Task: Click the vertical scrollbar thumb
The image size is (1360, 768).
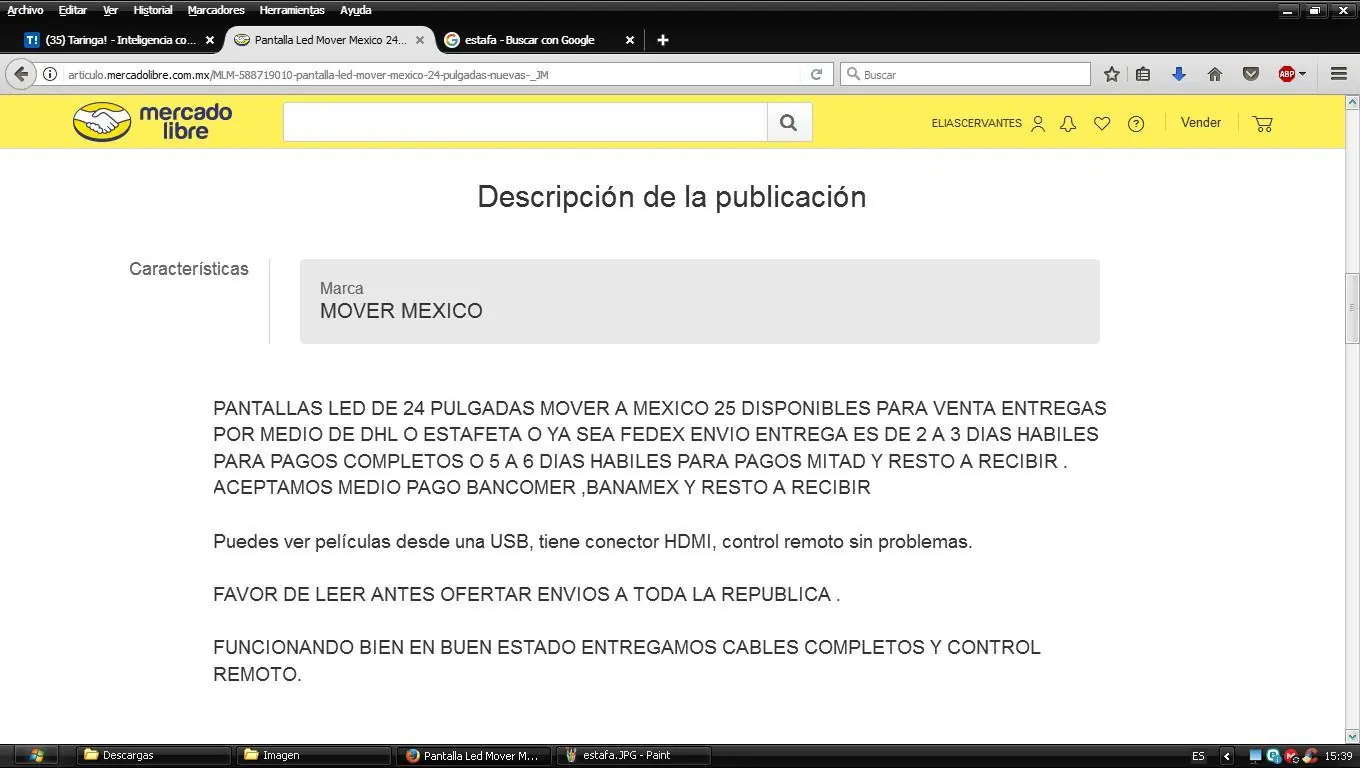Action: tap(1352, 307)
